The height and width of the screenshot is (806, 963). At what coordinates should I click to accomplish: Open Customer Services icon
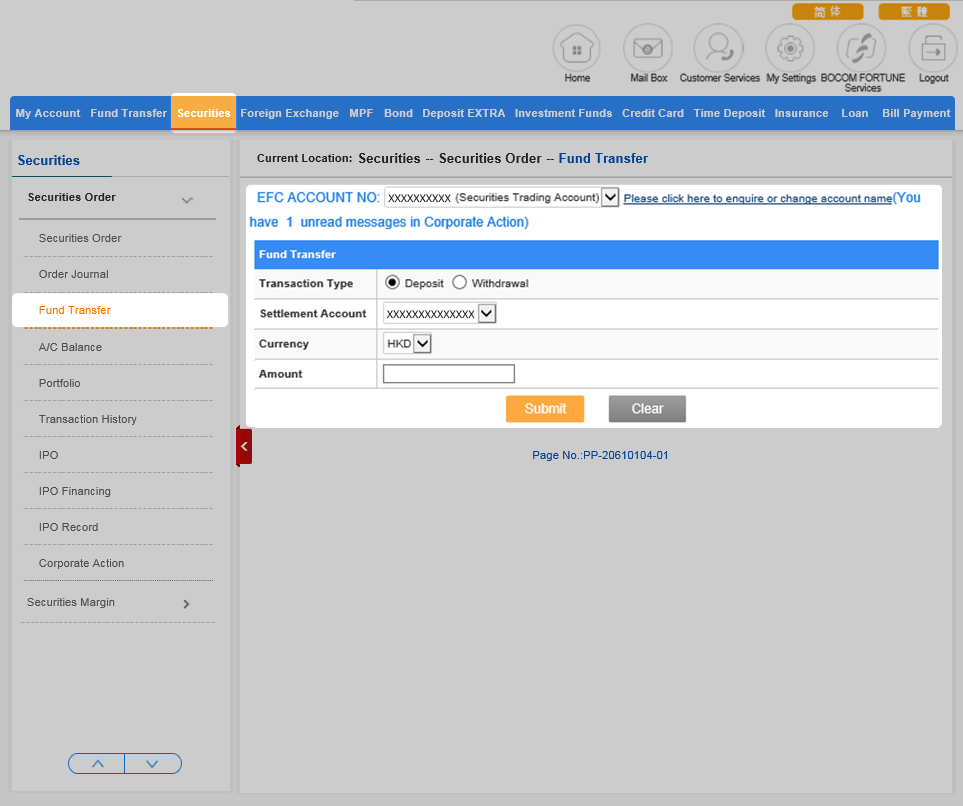(x=719, y=48)
